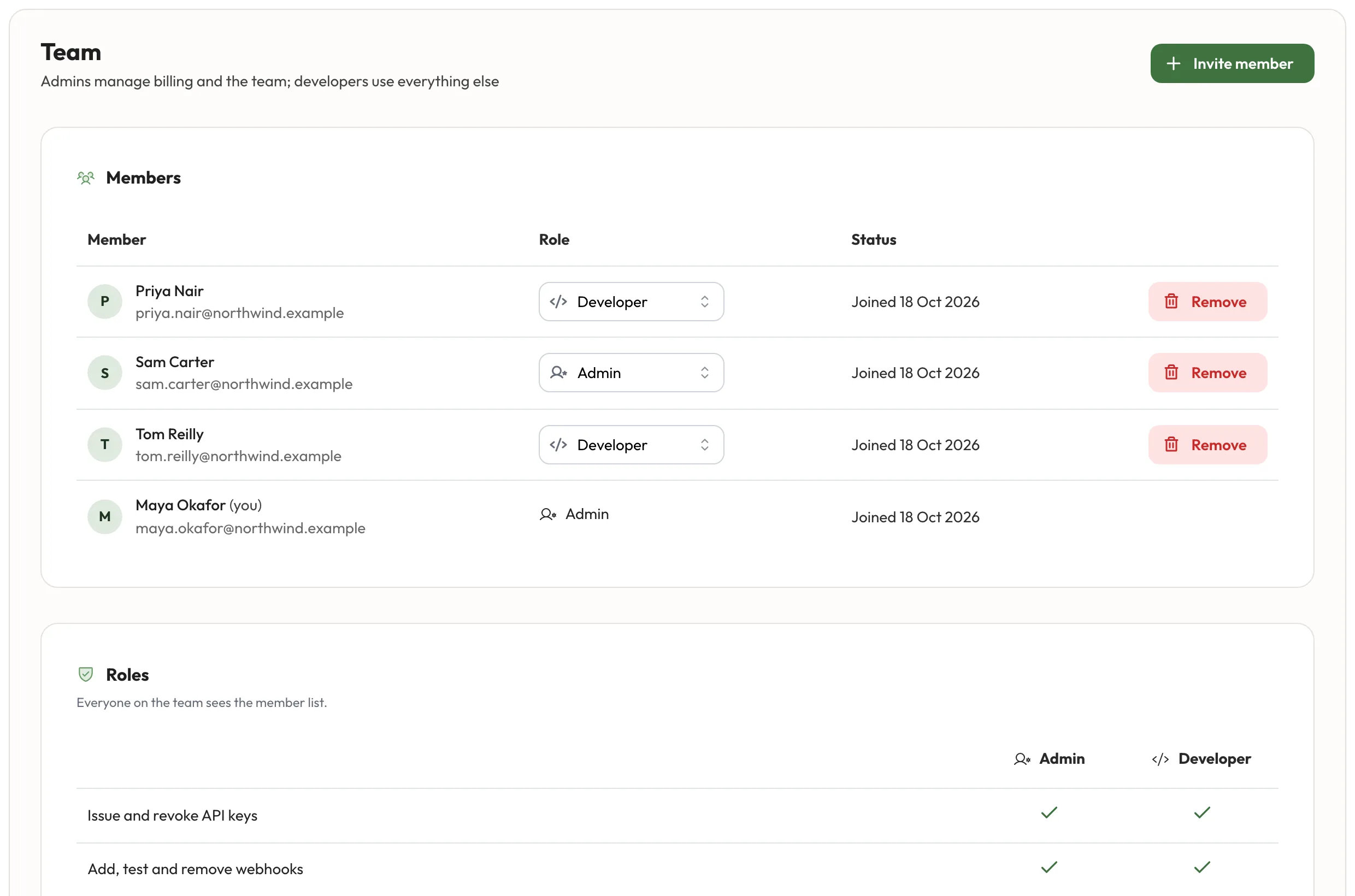The image size is (1355, 896).
Task: Click the Roles shield icon
Action: (x=86, y=674)
